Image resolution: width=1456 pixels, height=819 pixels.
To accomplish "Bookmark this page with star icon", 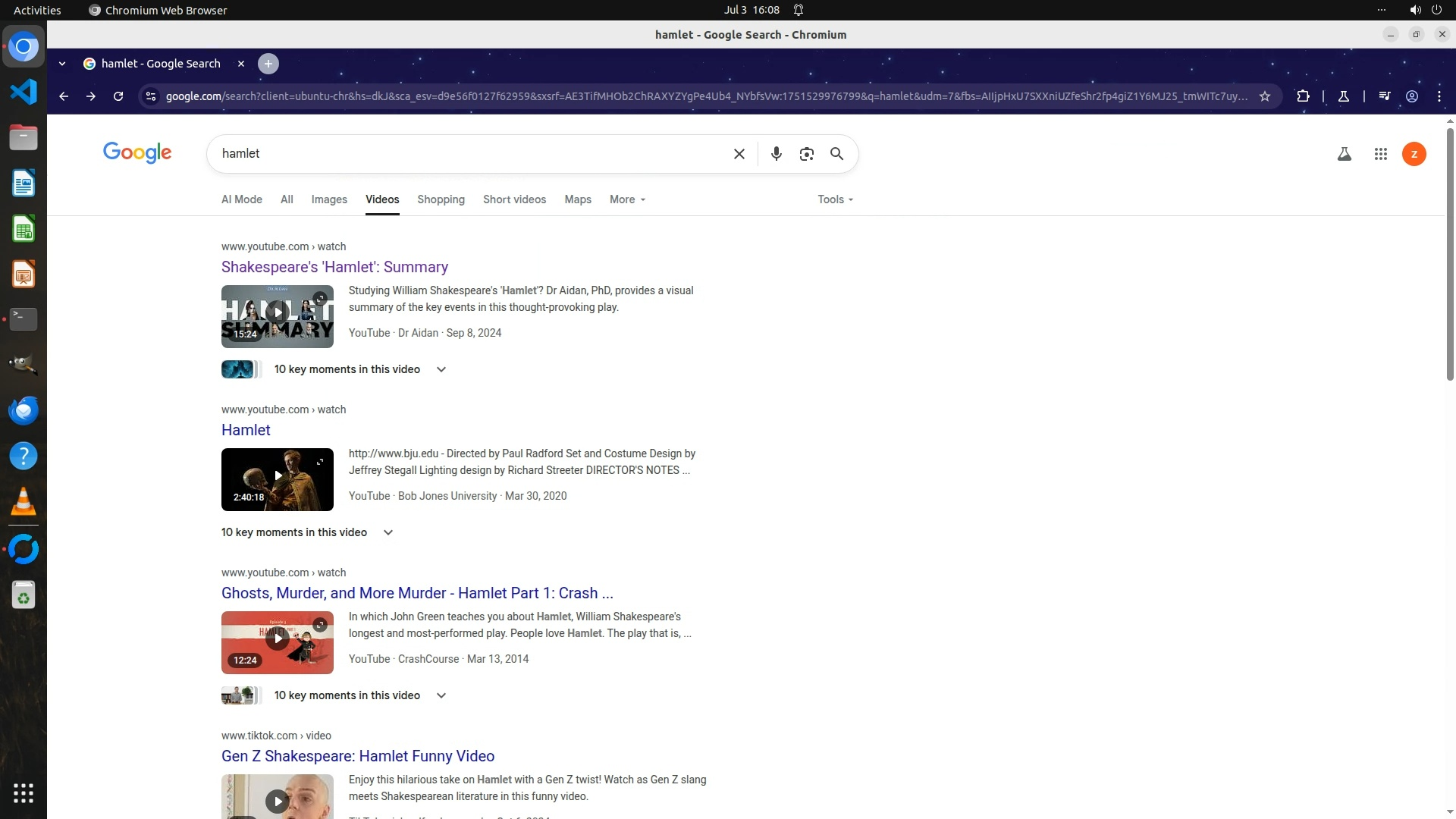I will (x=1264, y=96).
